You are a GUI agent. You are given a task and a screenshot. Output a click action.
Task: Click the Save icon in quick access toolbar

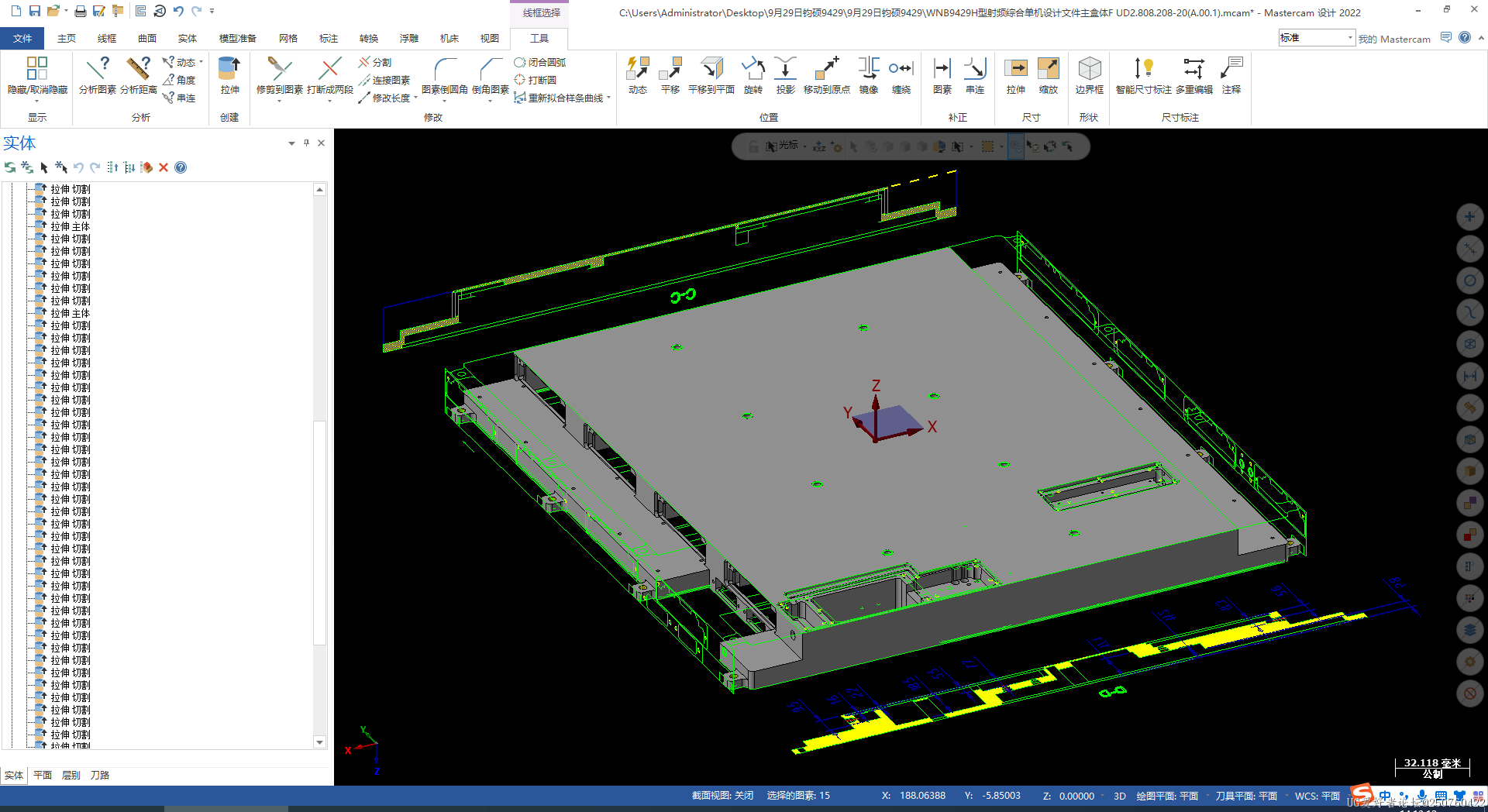[x=35, y=11]
